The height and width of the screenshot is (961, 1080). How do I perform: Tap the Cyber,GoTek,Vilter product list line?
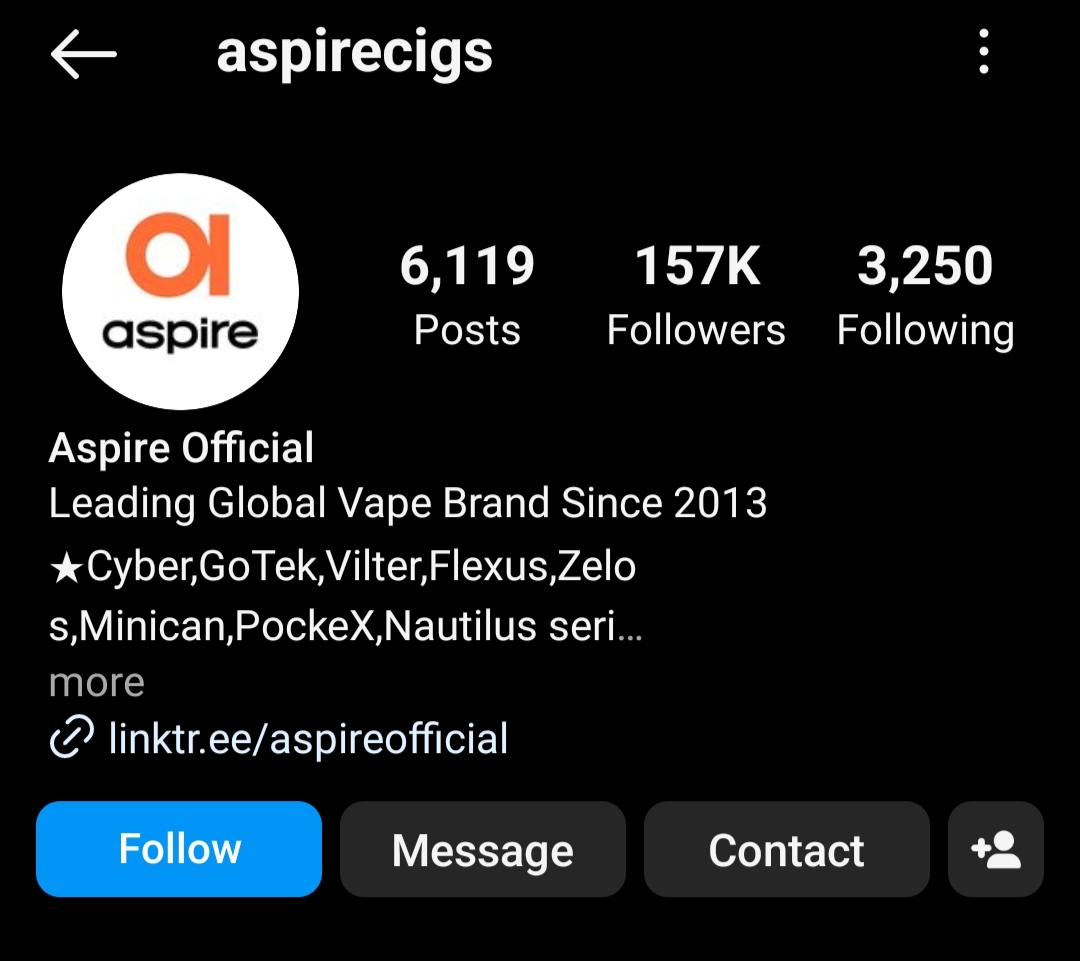pos(342,567)
